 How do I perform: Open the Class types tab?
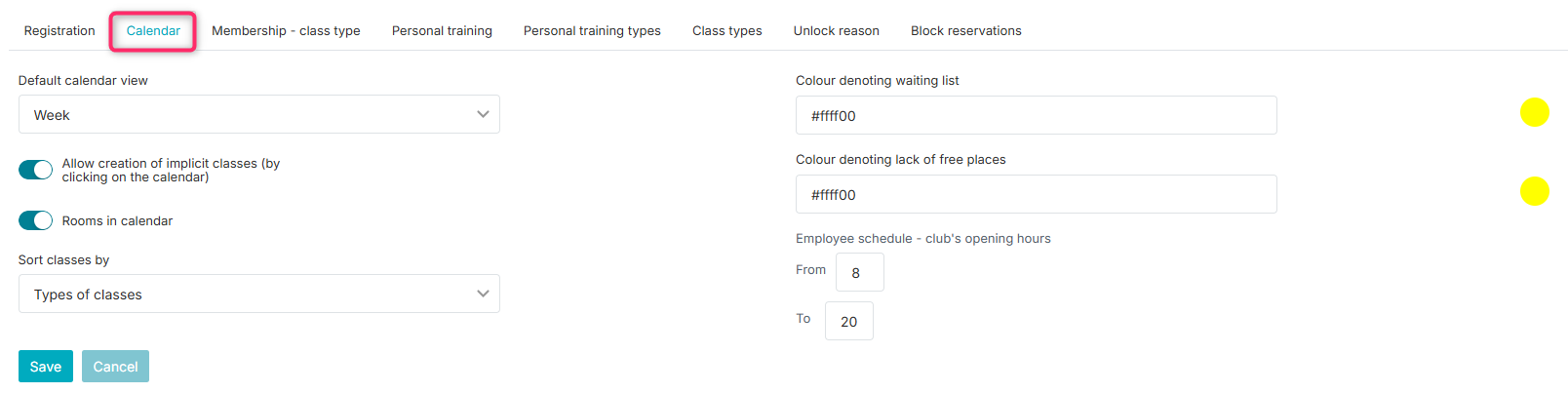[x=727, y=31]
